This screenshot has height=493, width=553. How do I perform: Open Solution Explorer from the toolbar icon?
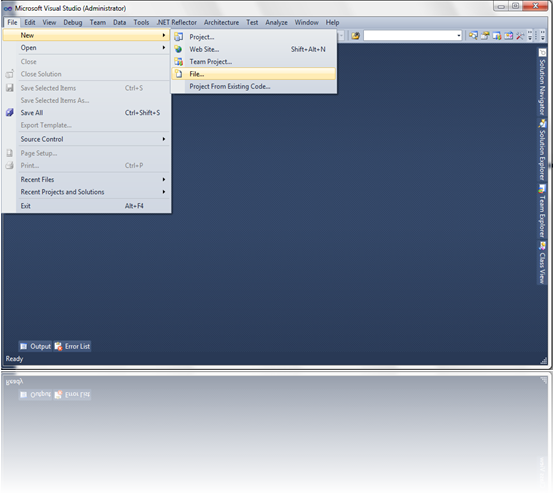[473, 36]
